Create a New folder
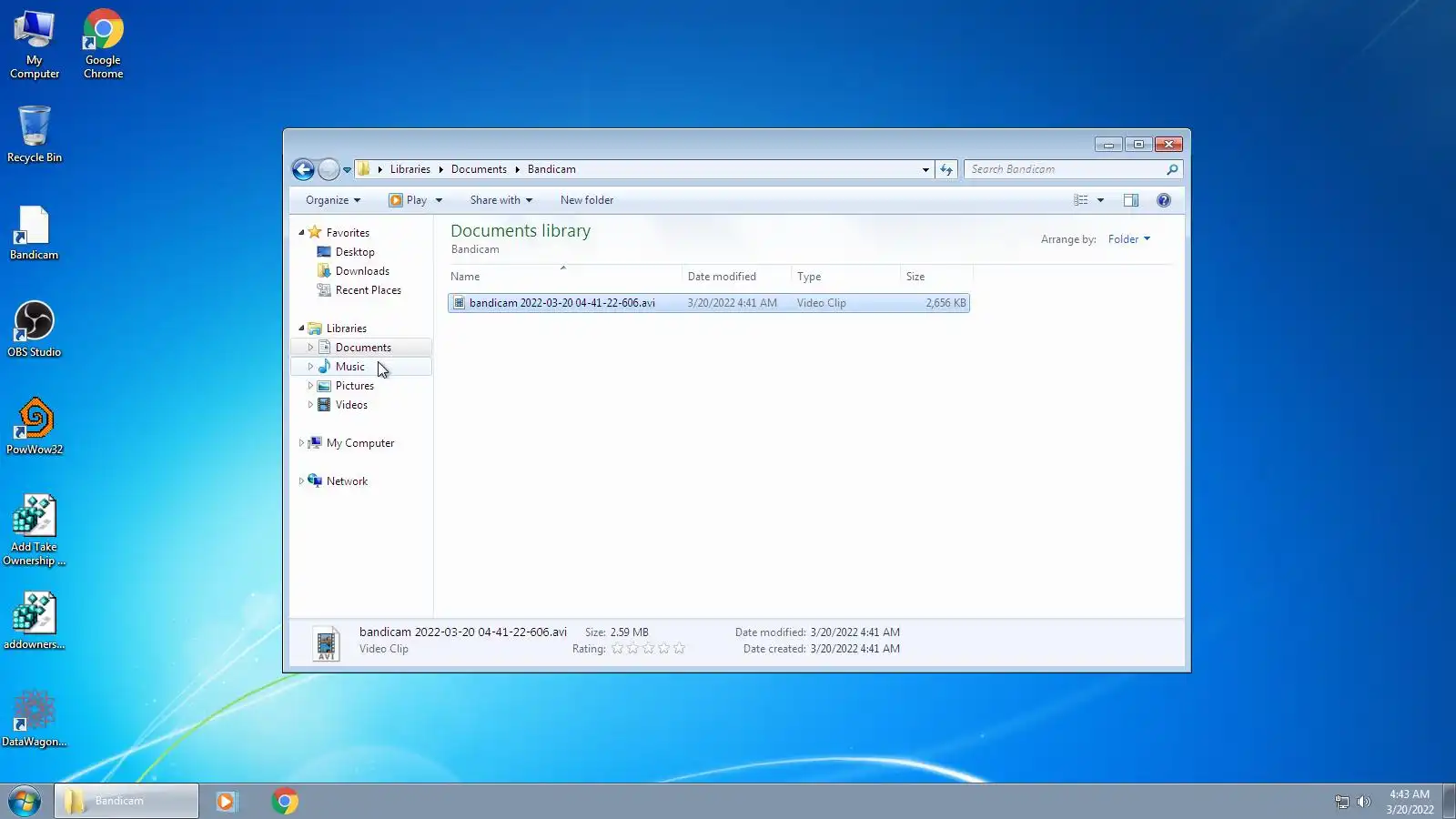 [x=587, y=200]
